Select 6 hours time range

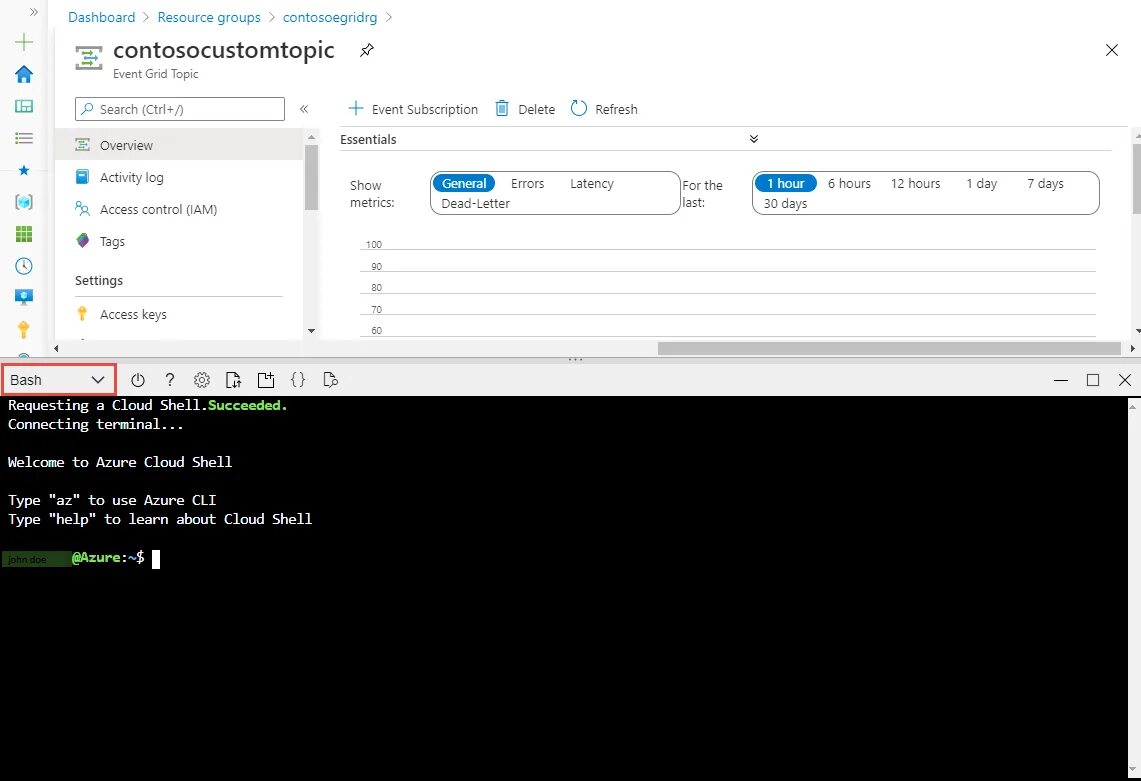click(849, 183)
